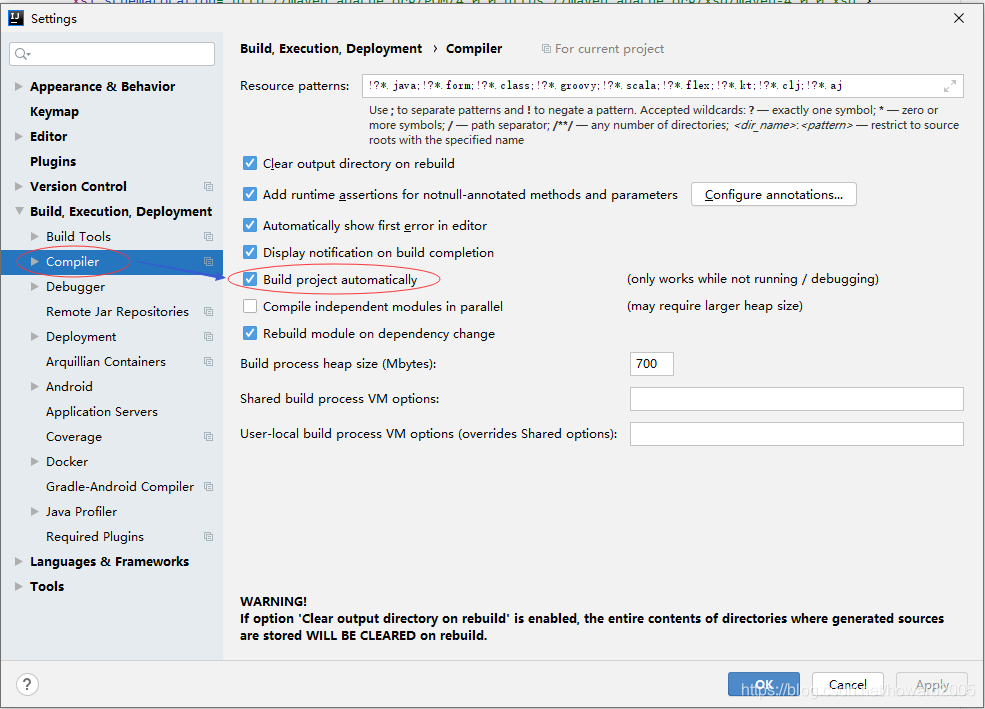The width and height of the screenshot is (985, 709).
Task: Click project-level icon next to Compiler row
Action: click(209, 262)
